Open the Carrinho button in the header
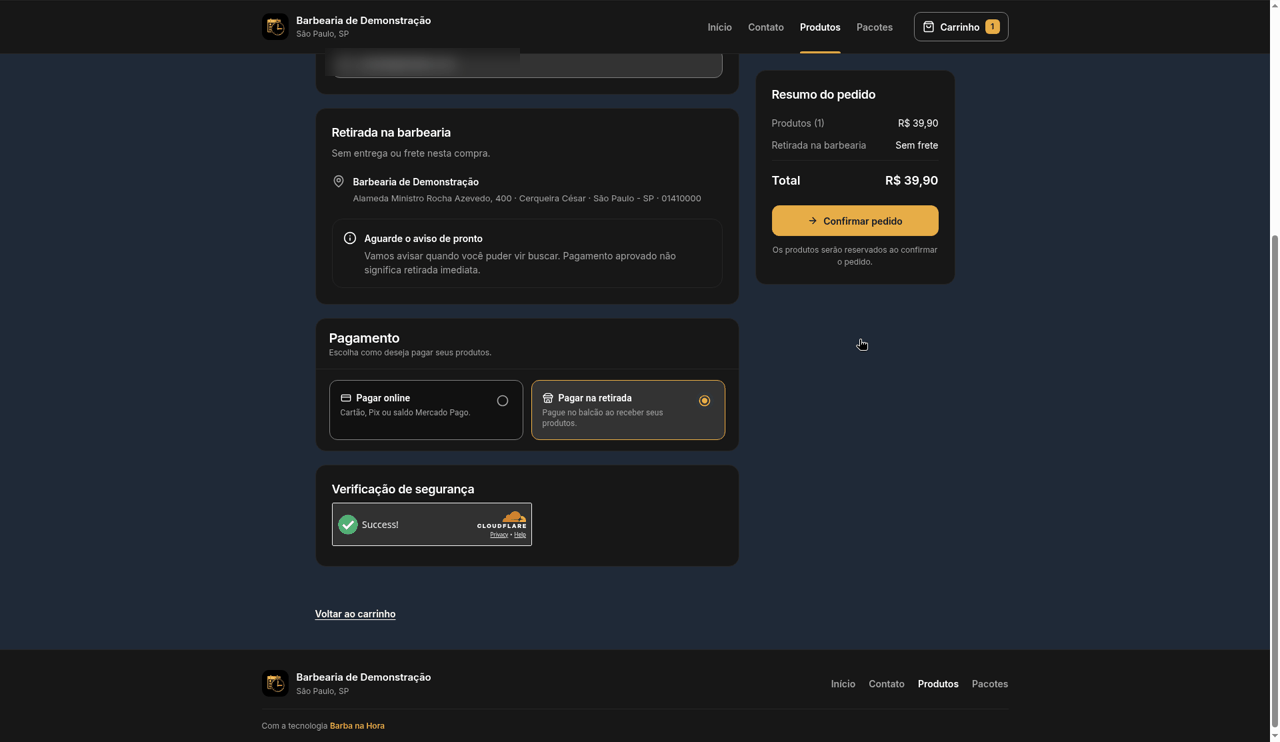 tap(961, 27)
